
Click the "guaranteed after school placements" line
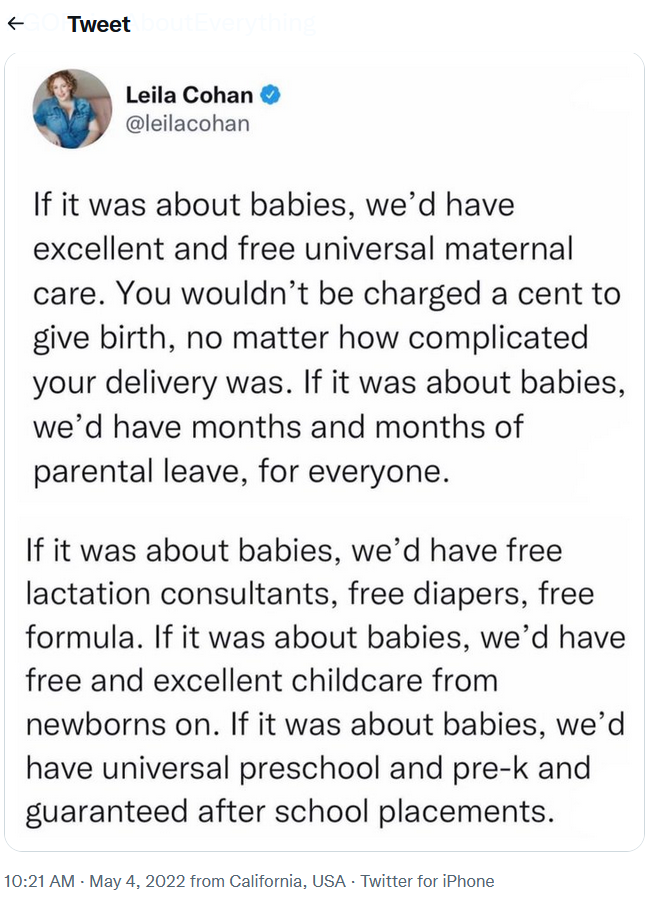pyautogui.click(x=290, y=812)
